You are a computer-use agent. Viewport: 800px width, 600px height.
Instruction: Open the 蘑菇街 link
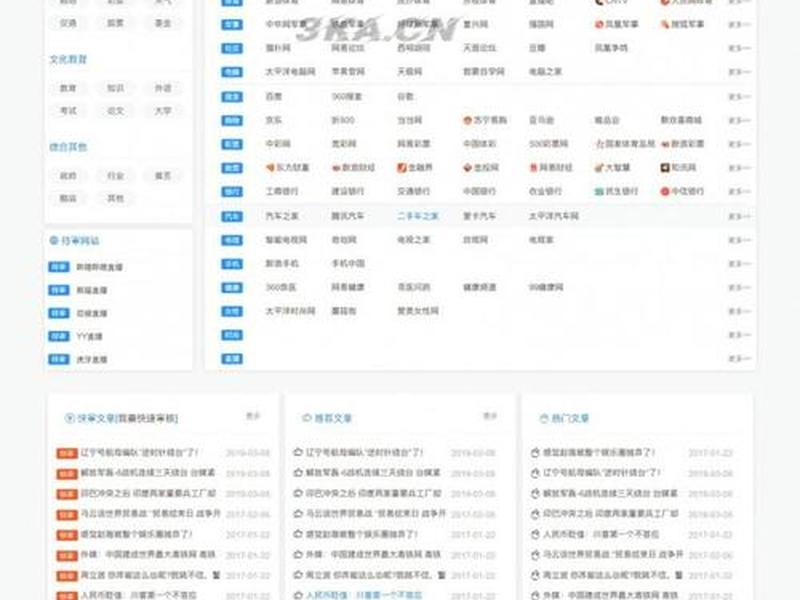344,311
